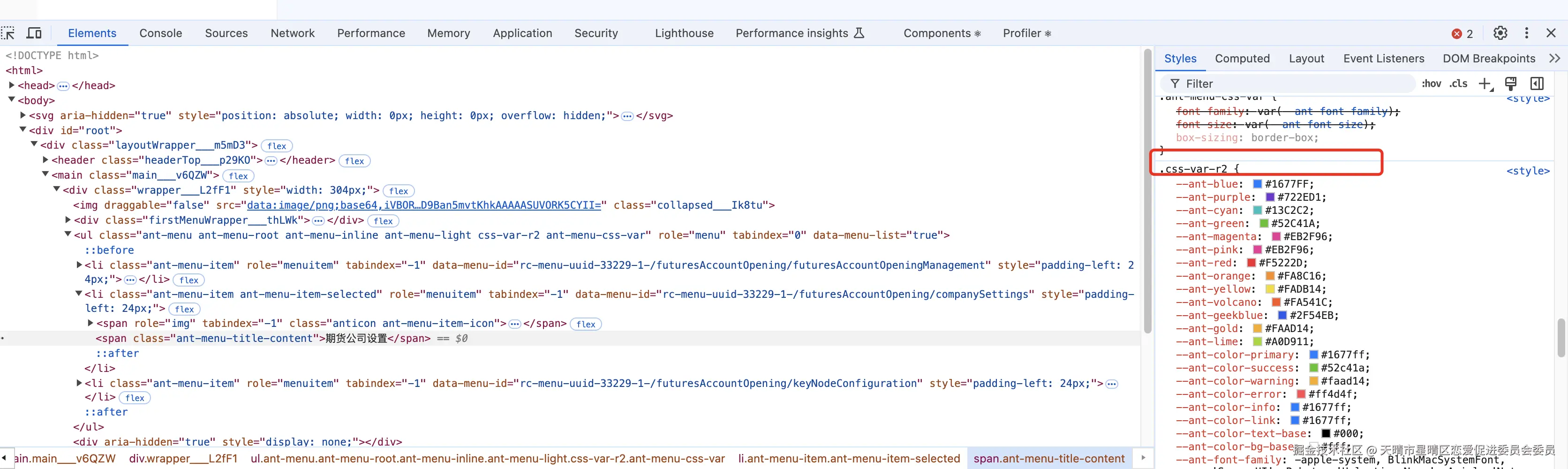The image size is (1568, 469).
Task: Open the Computed styles tab
Action: (1242, 59)
